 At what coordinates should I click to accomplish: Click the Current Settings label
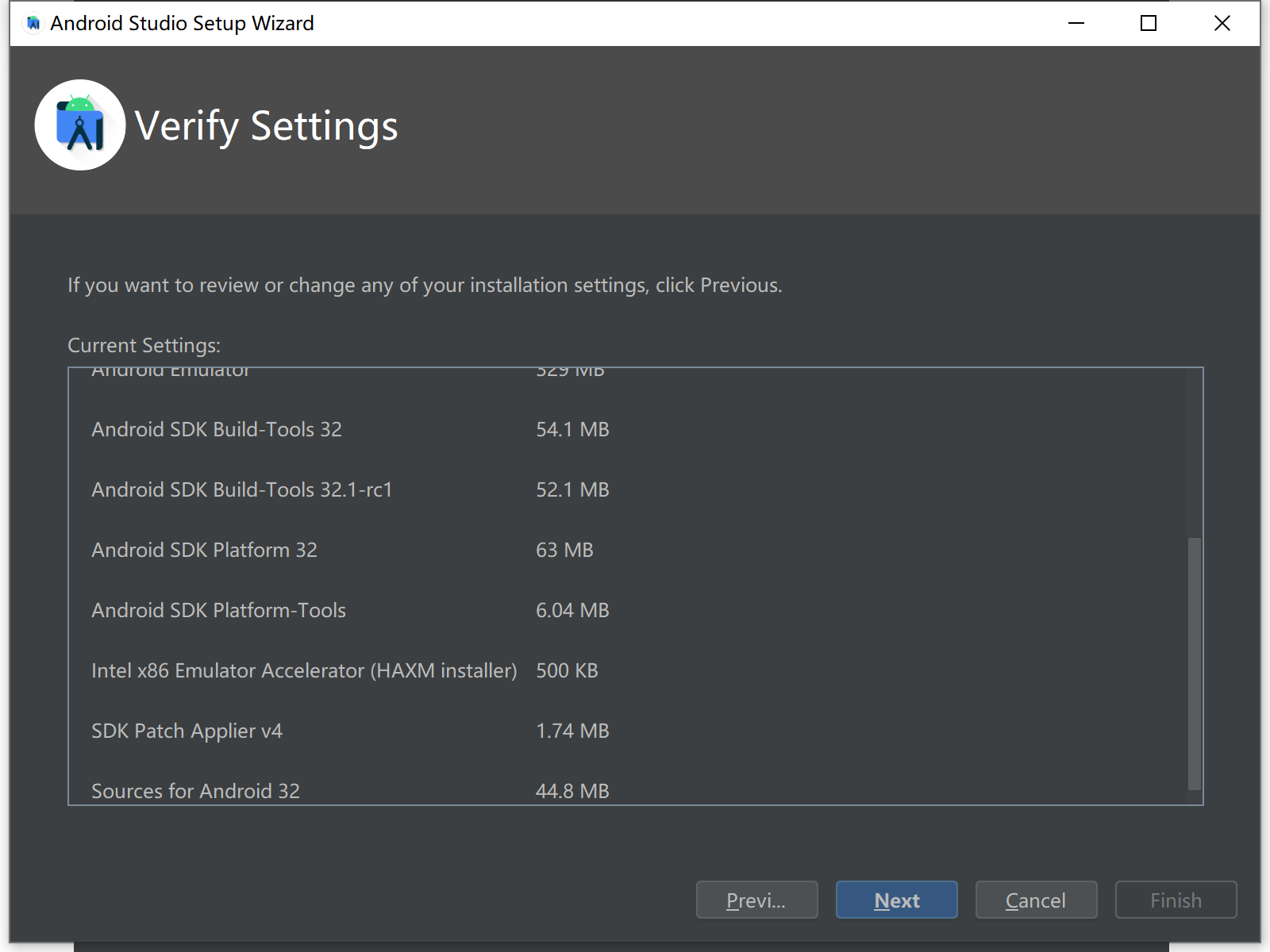(144, 345)
